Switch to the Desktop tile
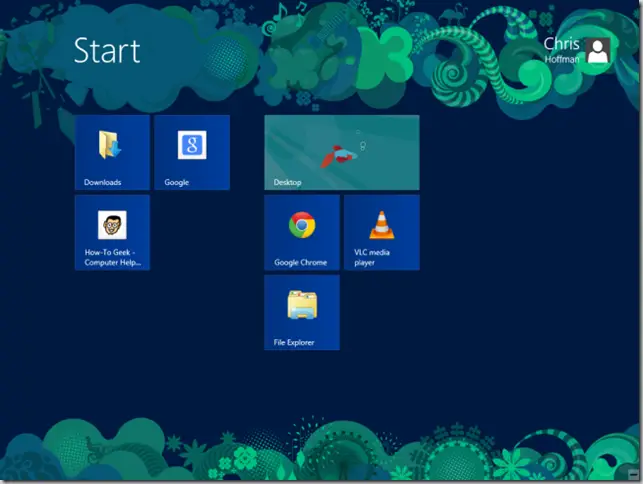Viewport: 643px width, 484px height. click(x=342, y=153)
